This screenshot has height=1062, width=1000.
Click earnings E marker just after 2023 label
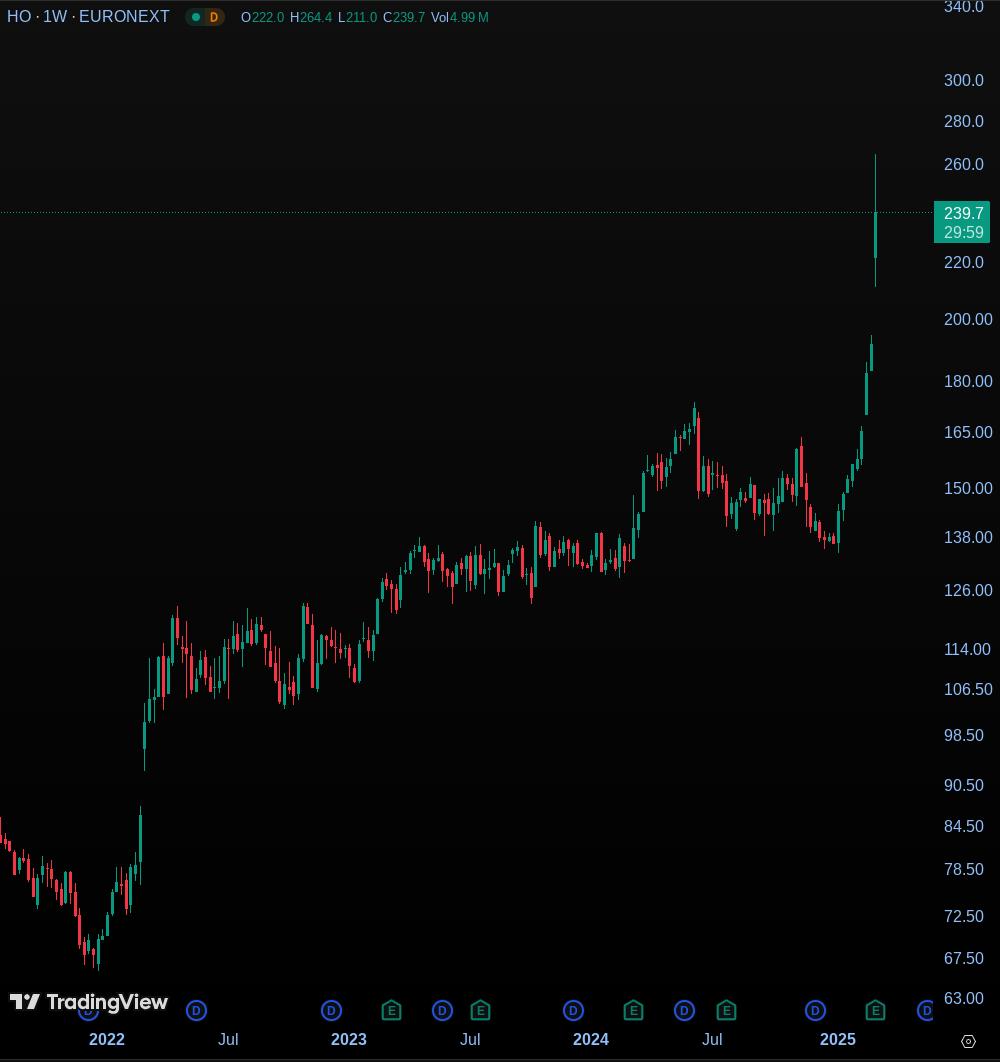pos(392,1011)
